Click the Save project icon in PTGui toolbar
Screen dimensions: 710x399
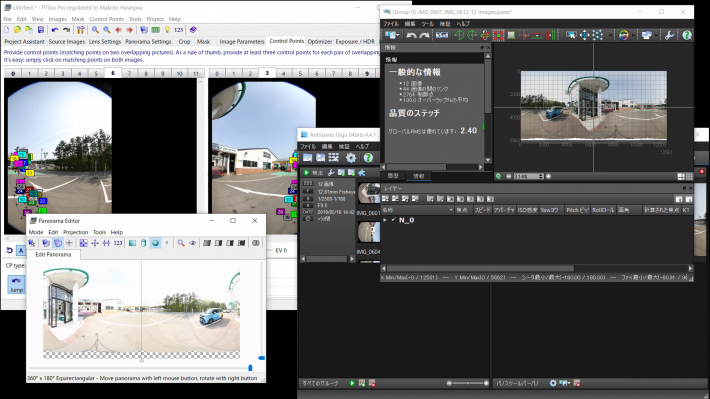41,30
